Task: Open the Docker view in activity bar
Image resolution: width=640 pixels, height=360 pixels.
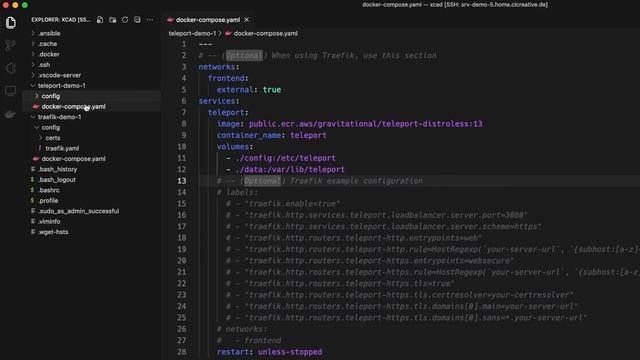Action: 11,114
